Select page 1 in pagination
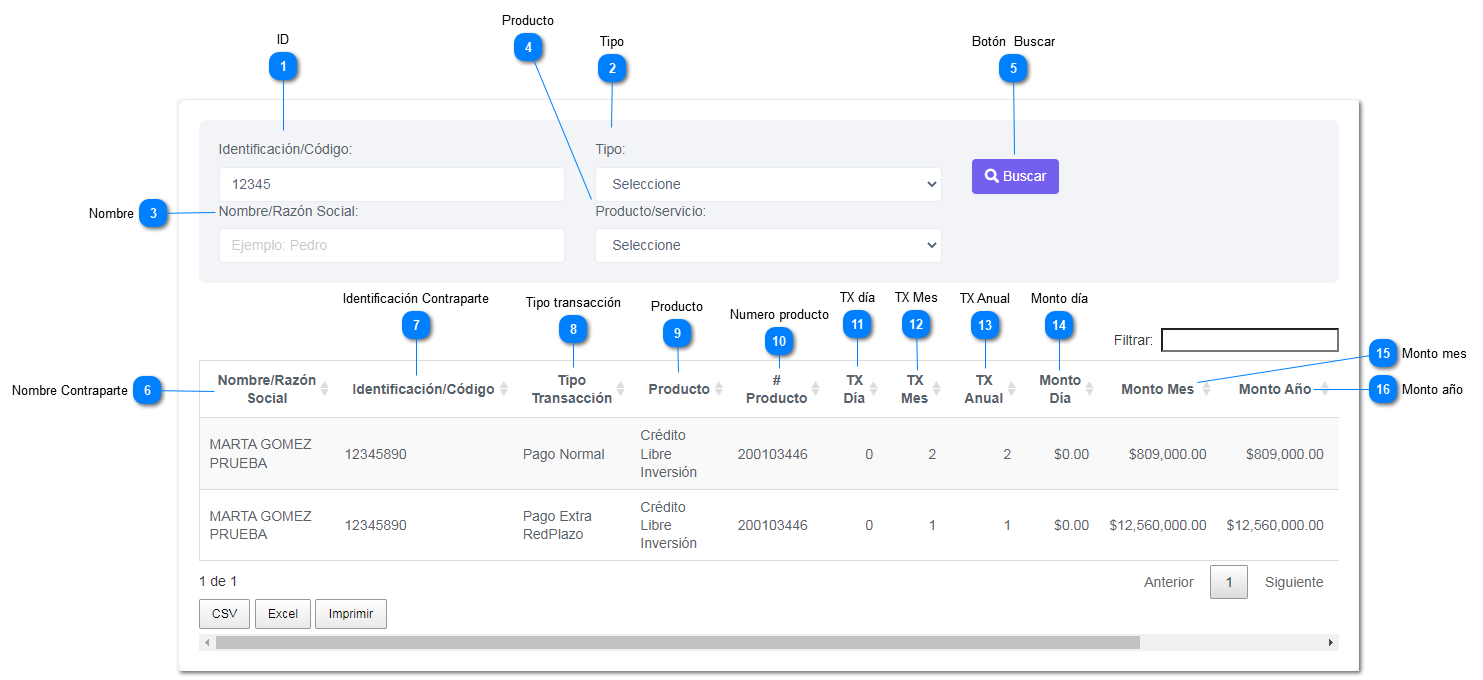 coord(1229,582)
